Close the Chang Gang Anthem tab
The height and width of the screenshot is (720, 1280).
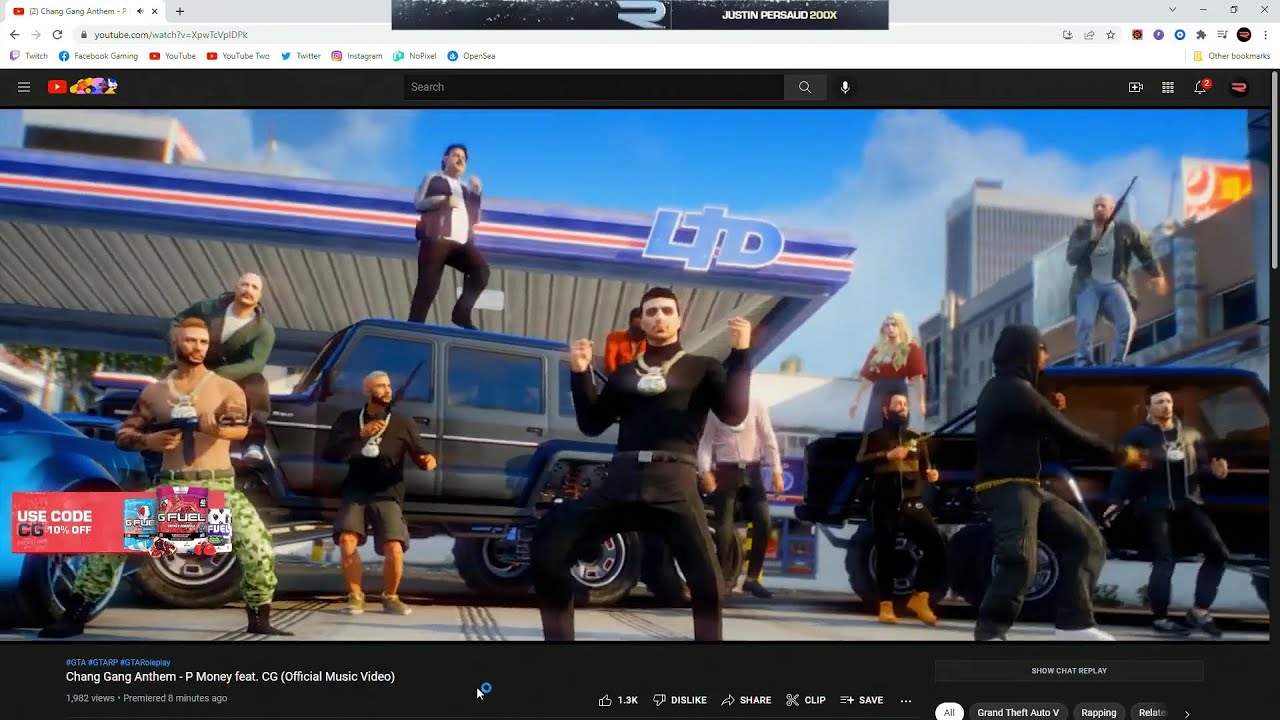point(155,11)
